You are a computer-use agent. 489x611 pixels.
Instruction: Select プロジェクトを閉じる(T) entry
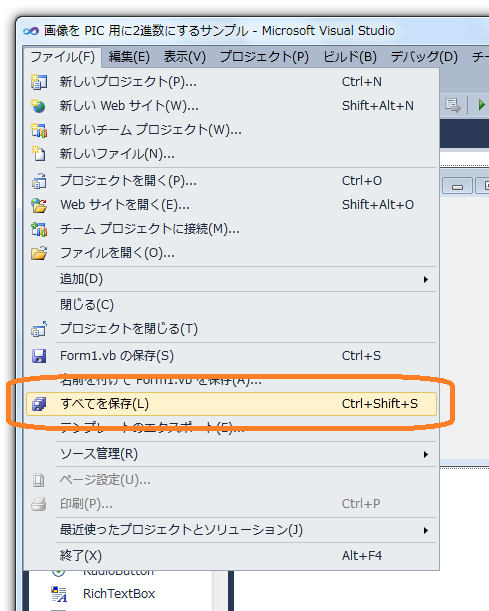[231, 329]
